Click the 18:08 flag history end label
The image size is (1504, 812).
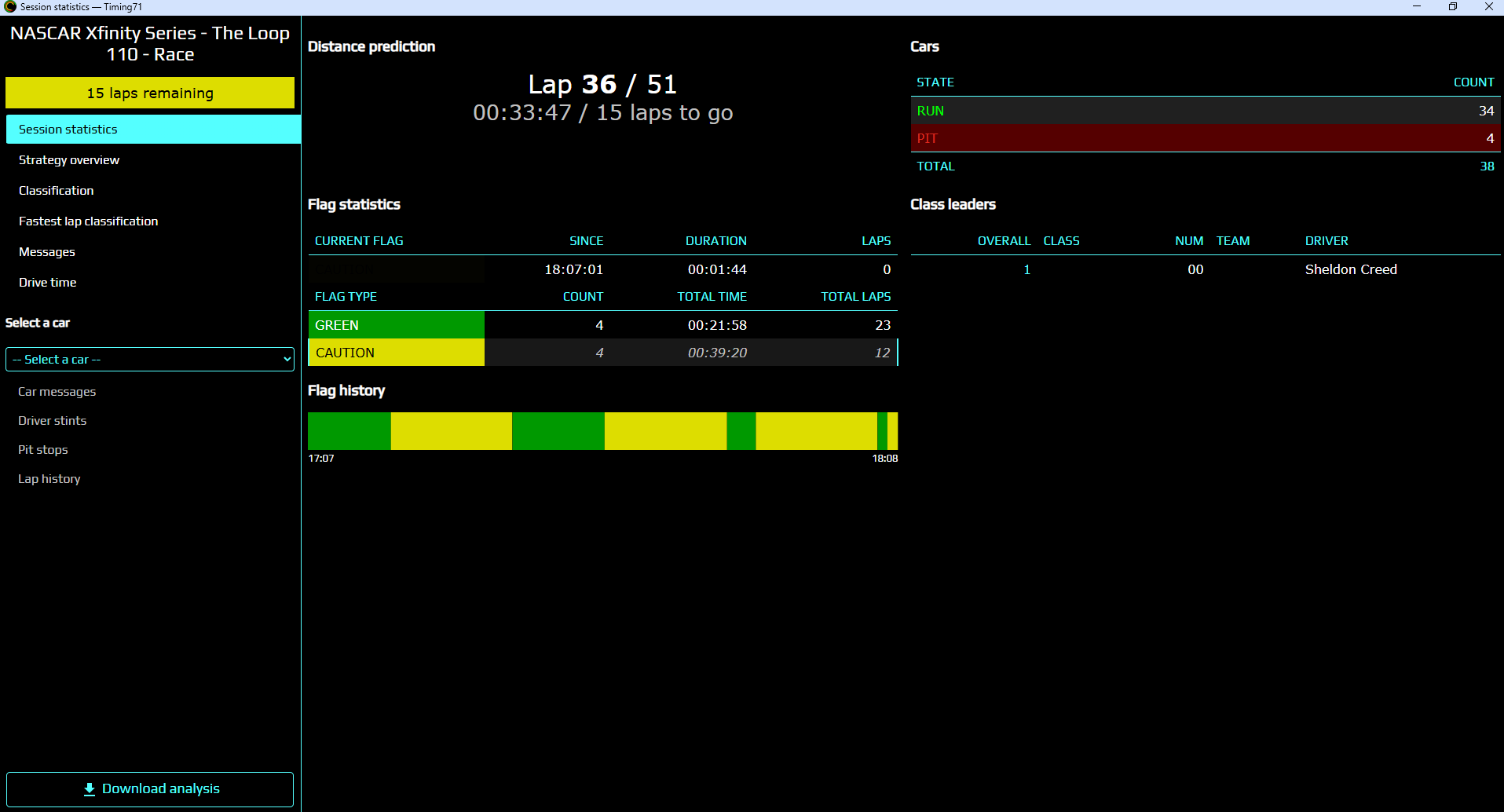[885, 458]
